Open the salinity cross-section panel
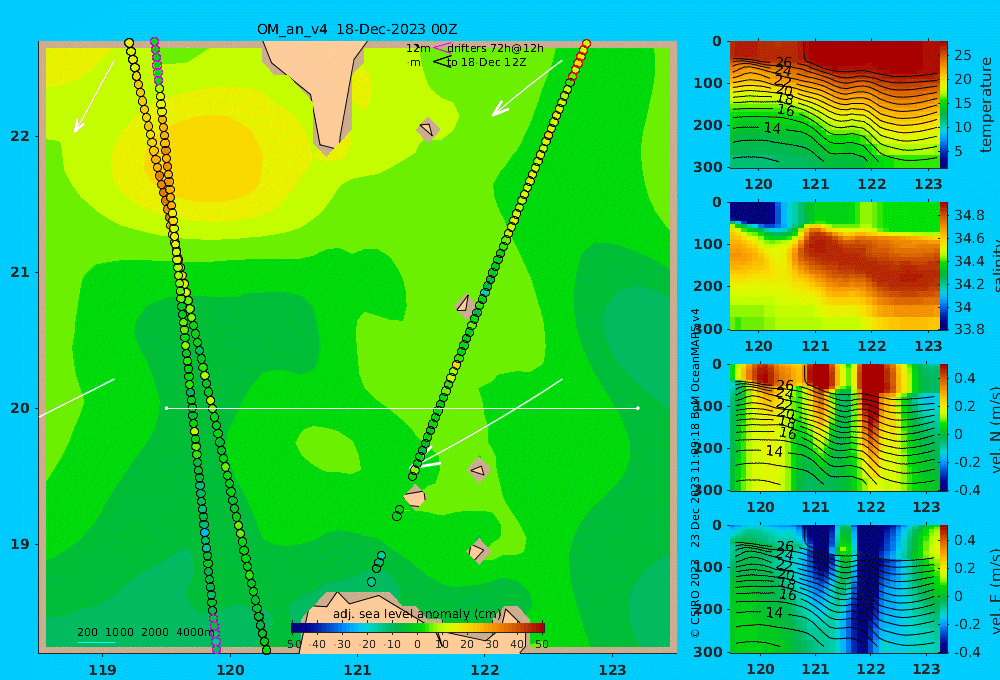Viewport: 1000px width, 680px height. click(834, 266)
